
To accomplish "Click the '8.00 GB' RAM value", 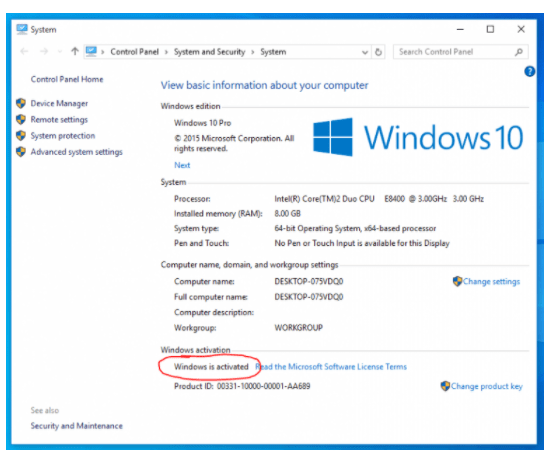I will pyautogui.click(x=287, y=214).
